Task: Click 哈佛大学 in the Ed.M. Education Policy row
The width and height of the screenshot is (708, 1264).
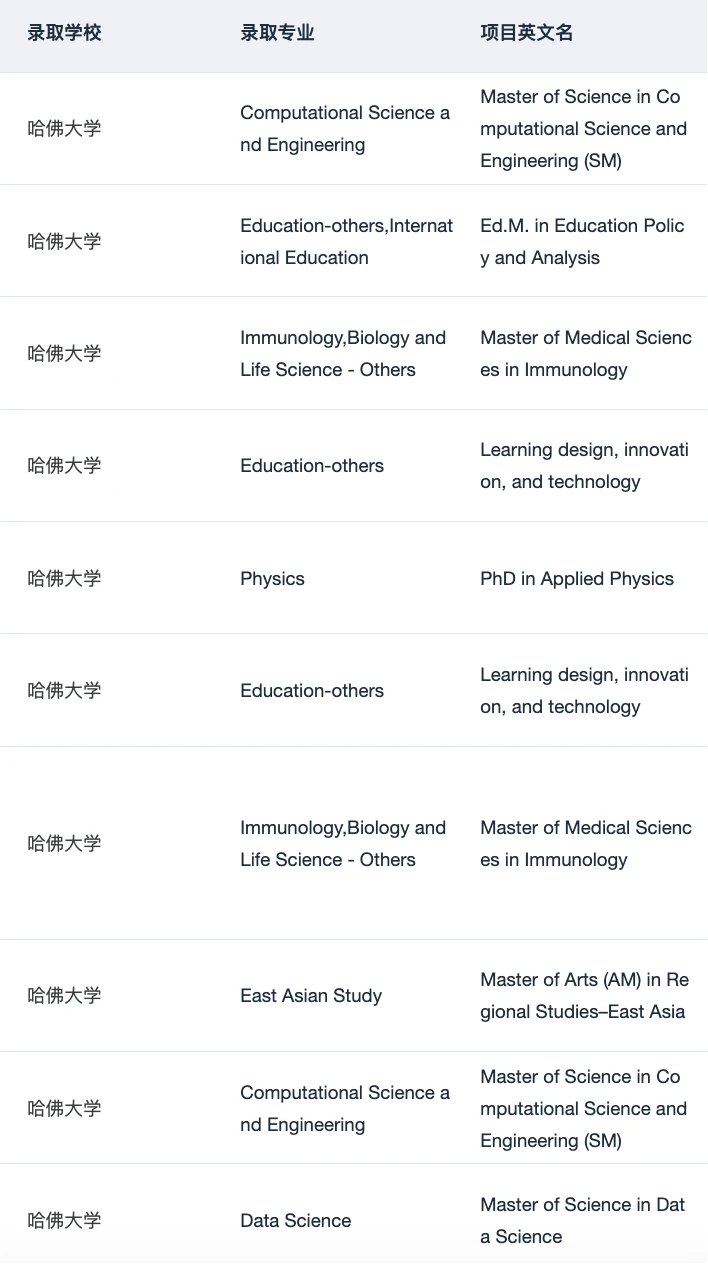Action: [x=64, y=241]
